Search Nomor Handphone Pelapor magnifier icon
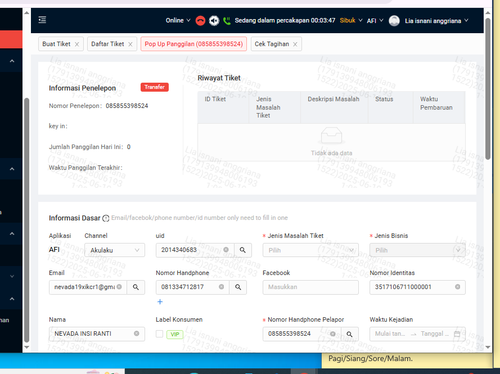500x374 pixels. [x=349, y=334]
